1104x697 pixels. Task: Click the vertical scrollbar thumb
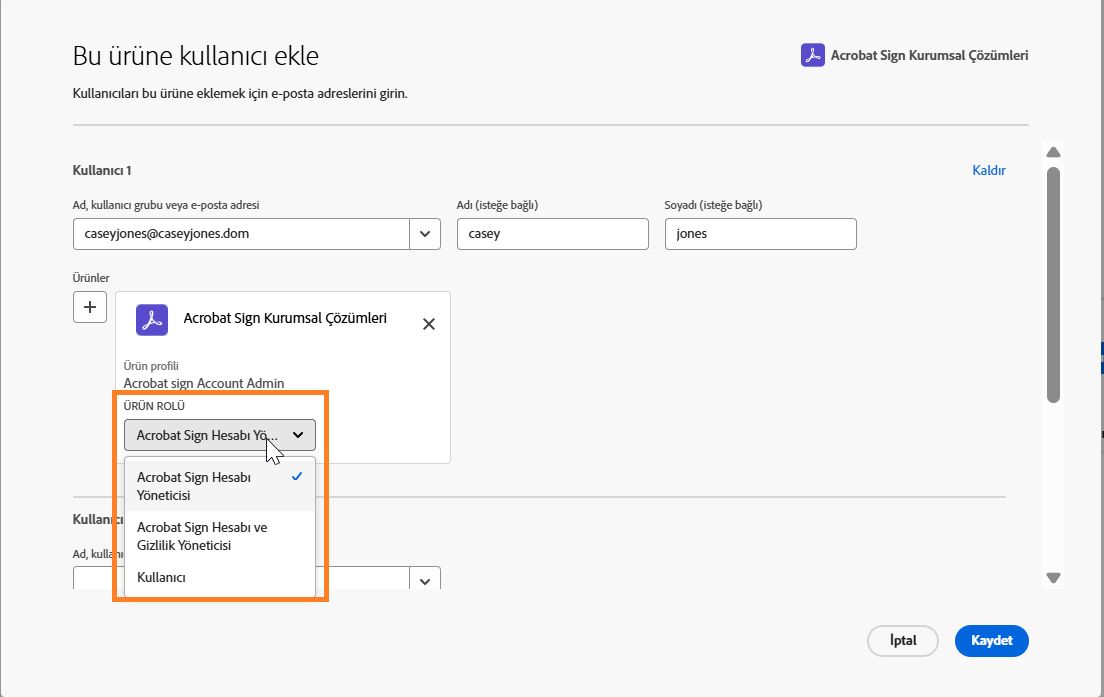click(1053, 285)
